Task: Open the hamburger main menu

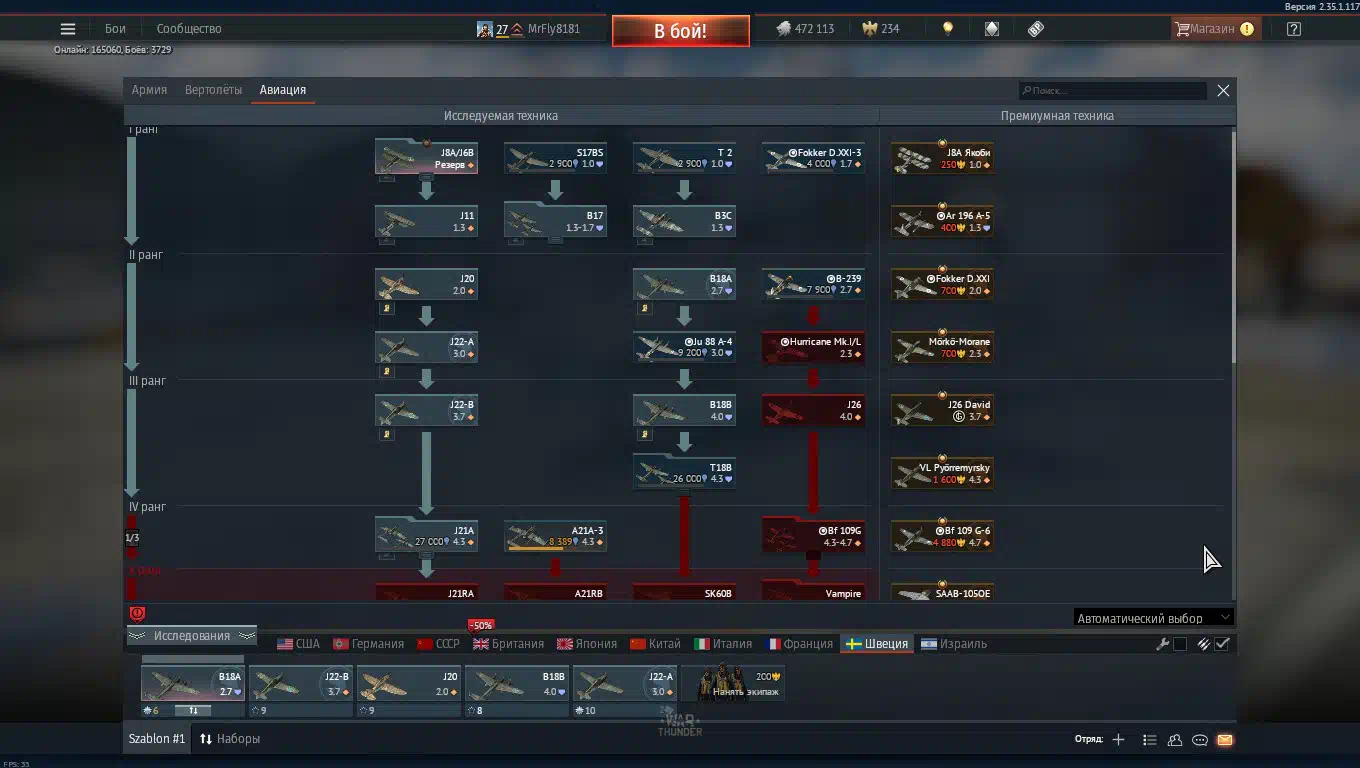Action: click(x=68, y=29)
